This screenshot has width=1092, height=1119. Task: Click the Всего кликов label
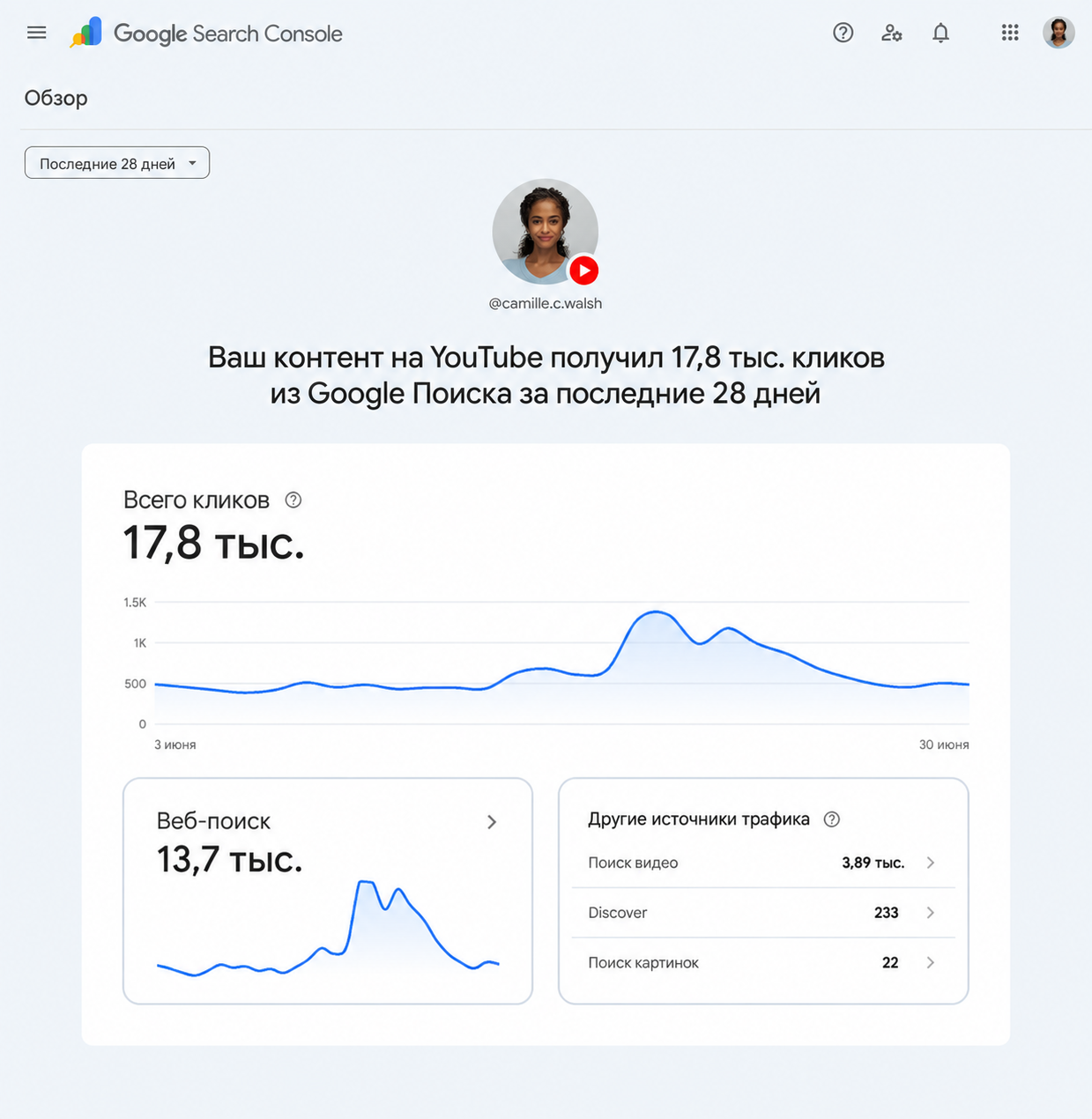click(x=197, y=500)
